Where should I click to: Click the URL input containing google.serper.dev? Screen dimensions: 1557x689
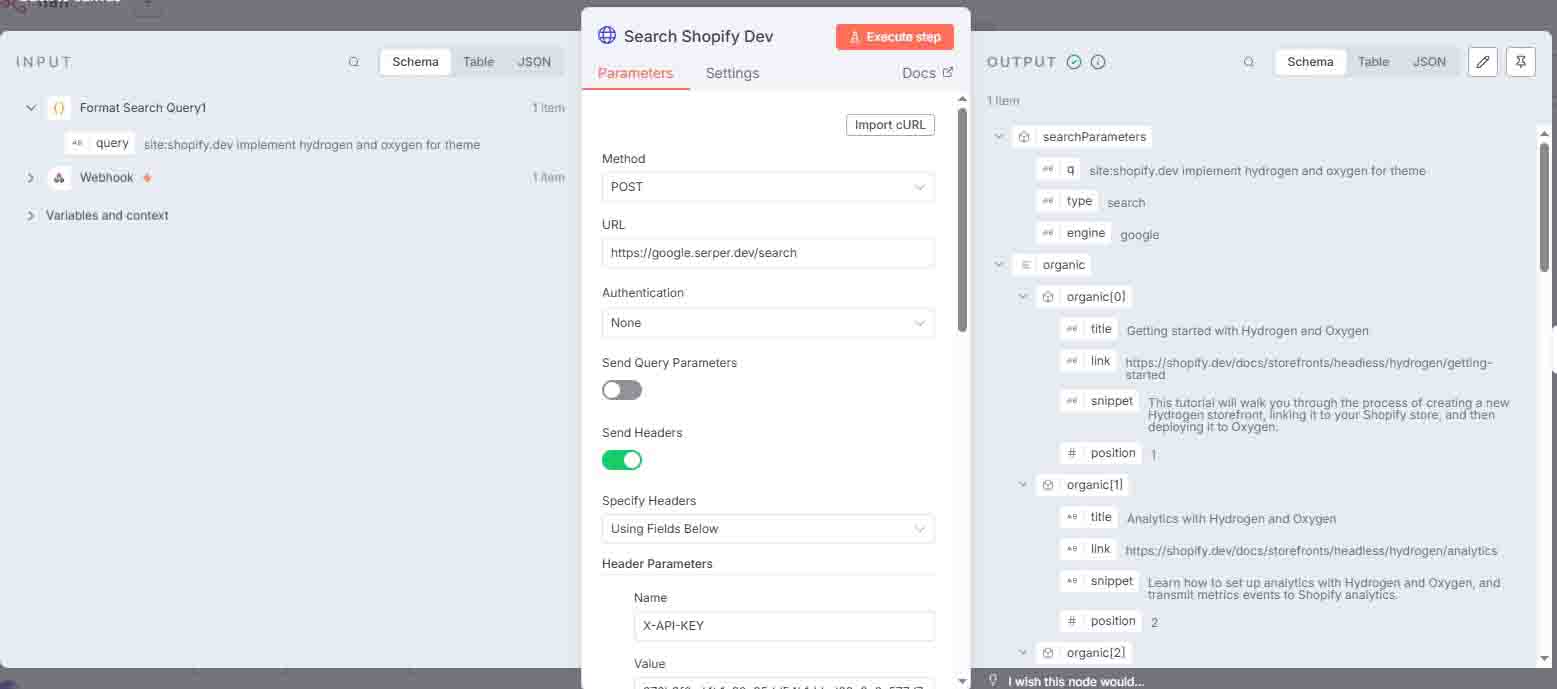coord(767,253)
